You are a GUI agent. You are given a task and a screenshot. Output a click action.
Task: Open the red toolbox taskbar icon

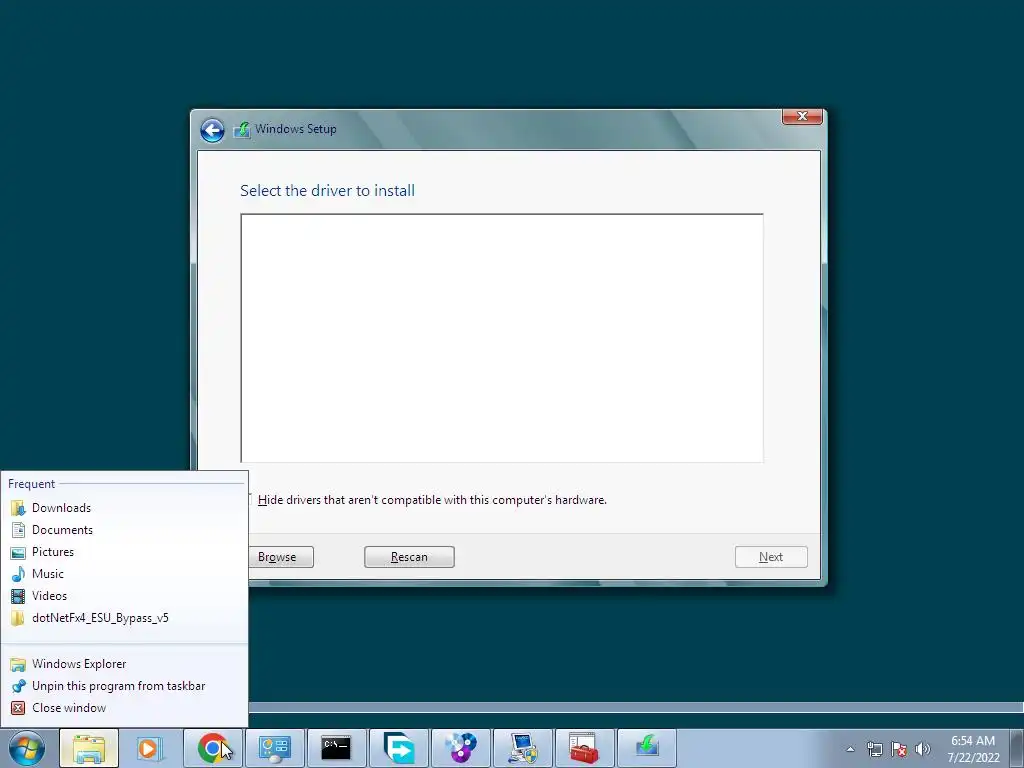[584, 748]
